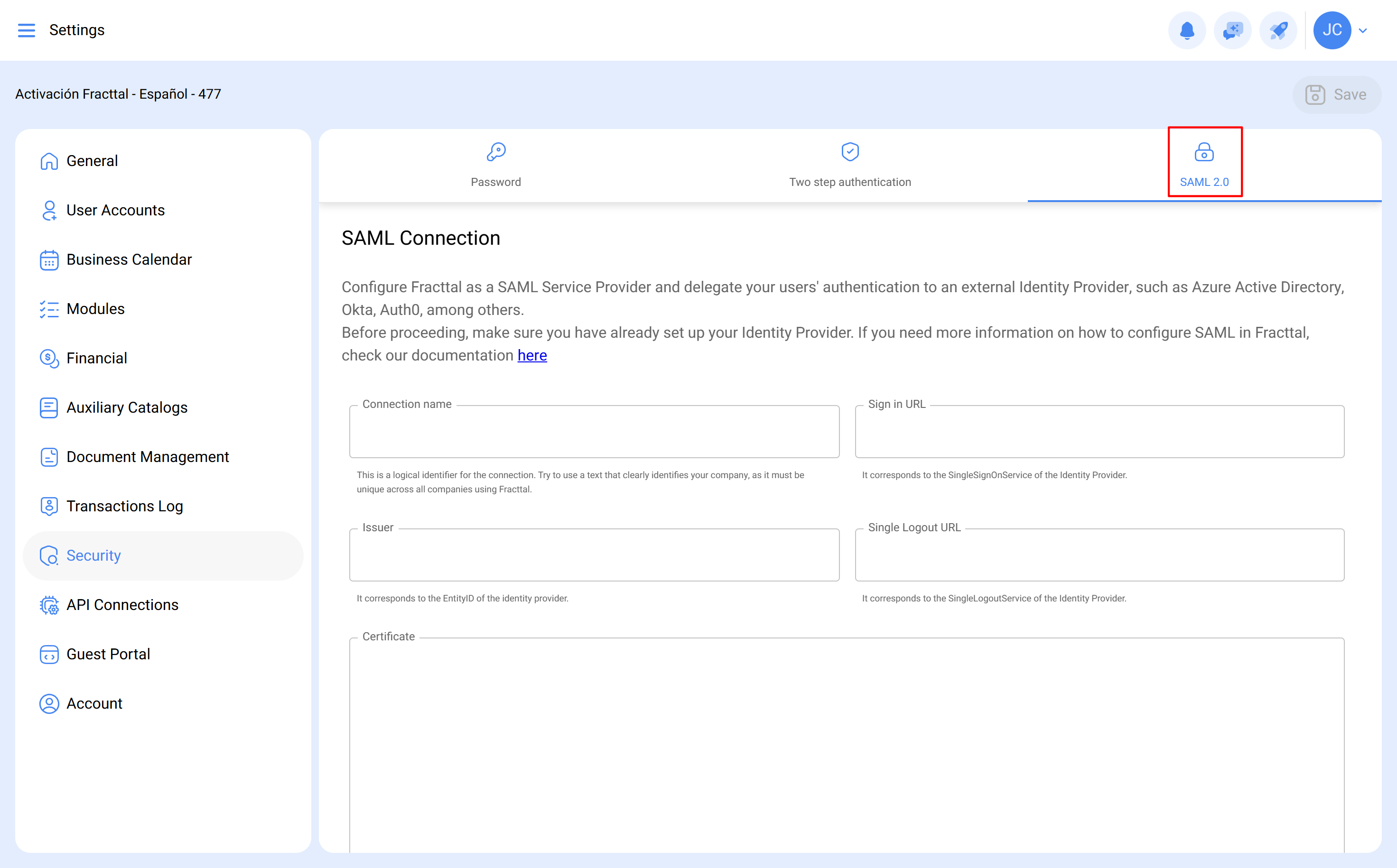Viewport: 1397px width, 868px height.
Task: Select the Modules sidebar icon
Action: 49,309
